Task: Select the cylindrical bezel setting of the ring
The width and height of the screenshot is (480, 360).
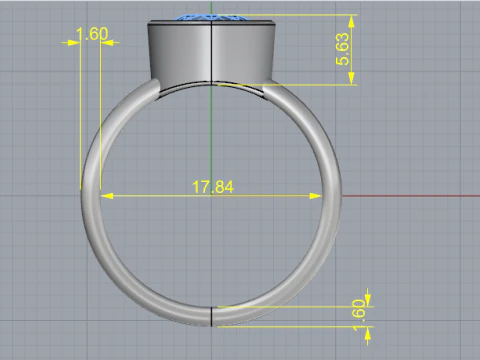Action: 211,54
